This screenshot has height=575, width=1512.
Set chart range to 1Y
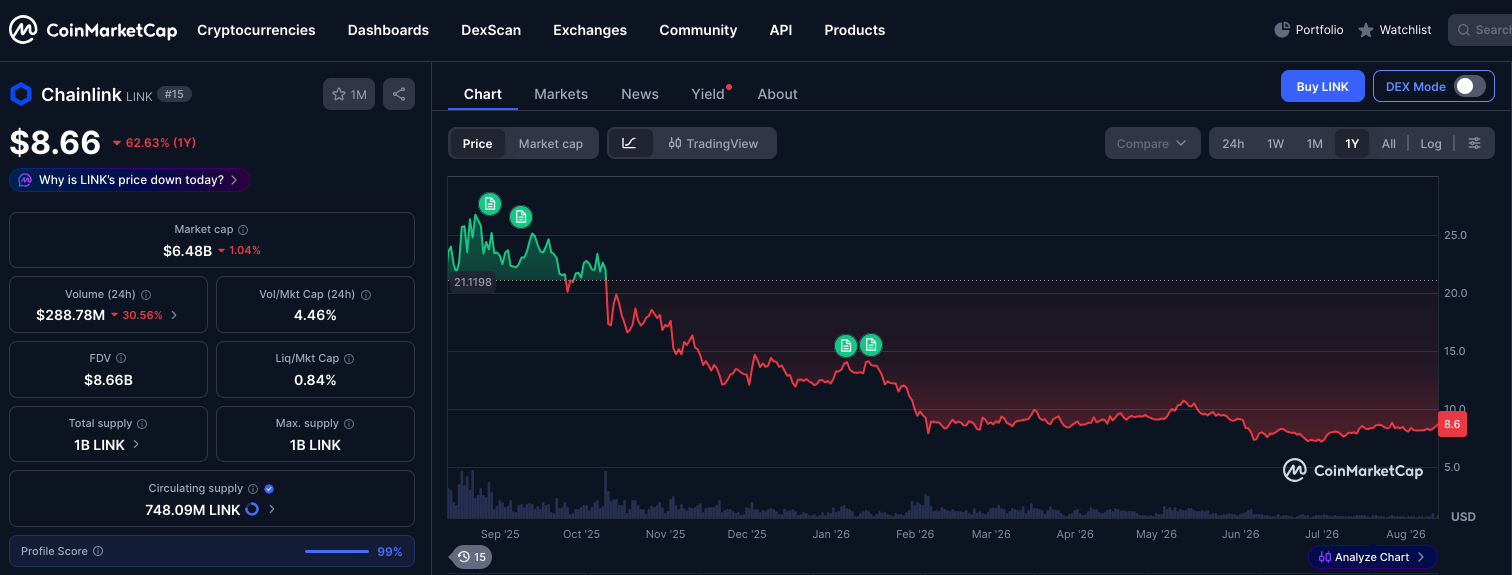(x=1352, y=143)
